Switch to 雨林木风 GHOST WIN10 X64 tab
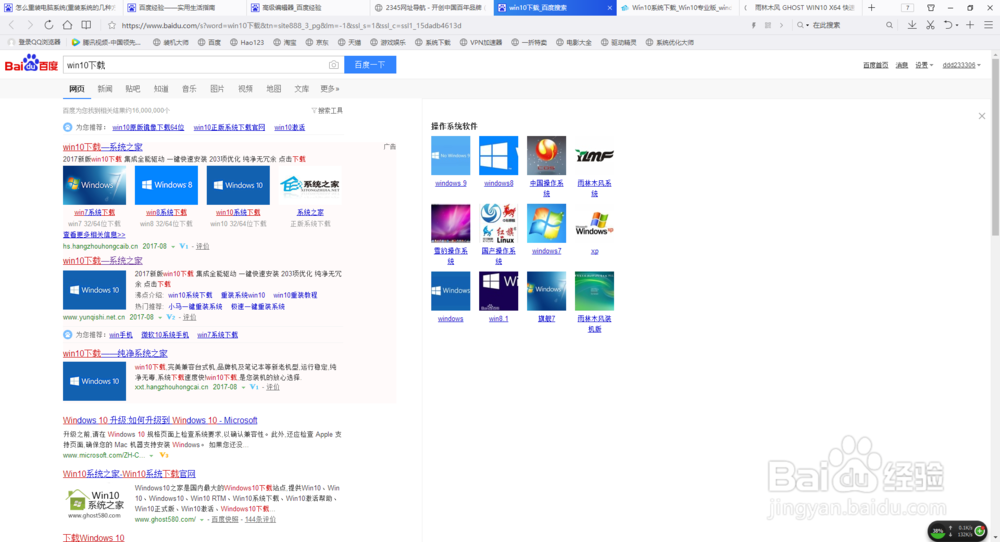 tap(800, 8)
